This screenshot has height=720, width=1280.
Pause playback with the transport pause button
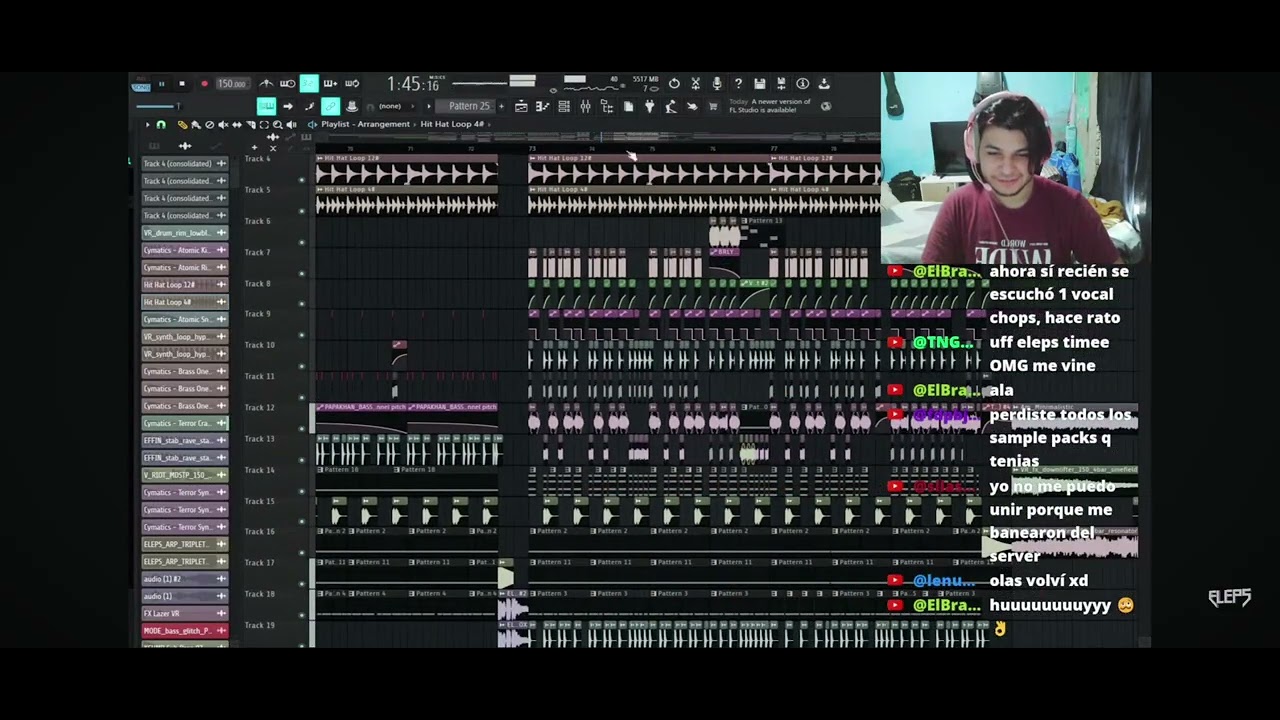click(x=161, y=84)
